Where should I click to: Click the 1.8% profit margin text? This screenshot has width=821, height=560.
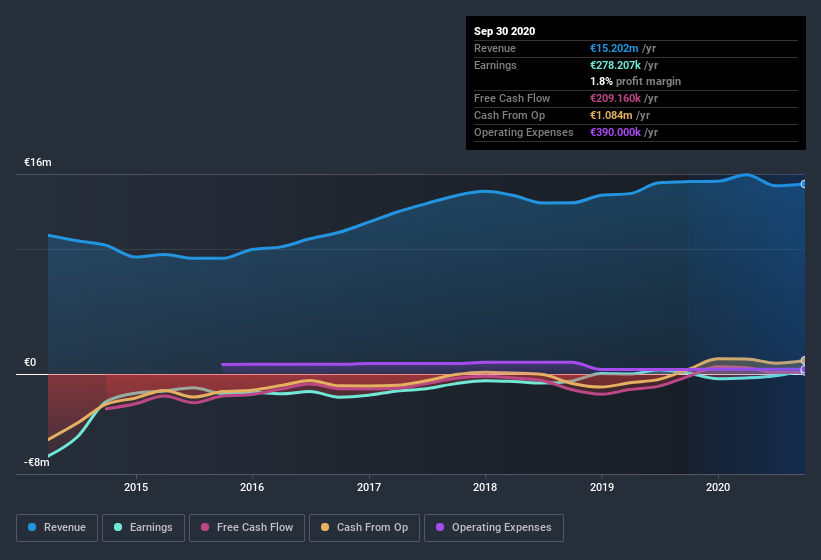point(636,81)
